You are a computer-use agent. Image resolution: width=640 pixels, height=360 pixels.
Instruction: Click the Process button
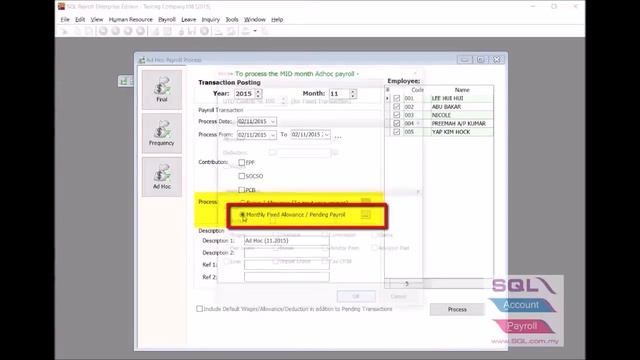click(457, 309)
